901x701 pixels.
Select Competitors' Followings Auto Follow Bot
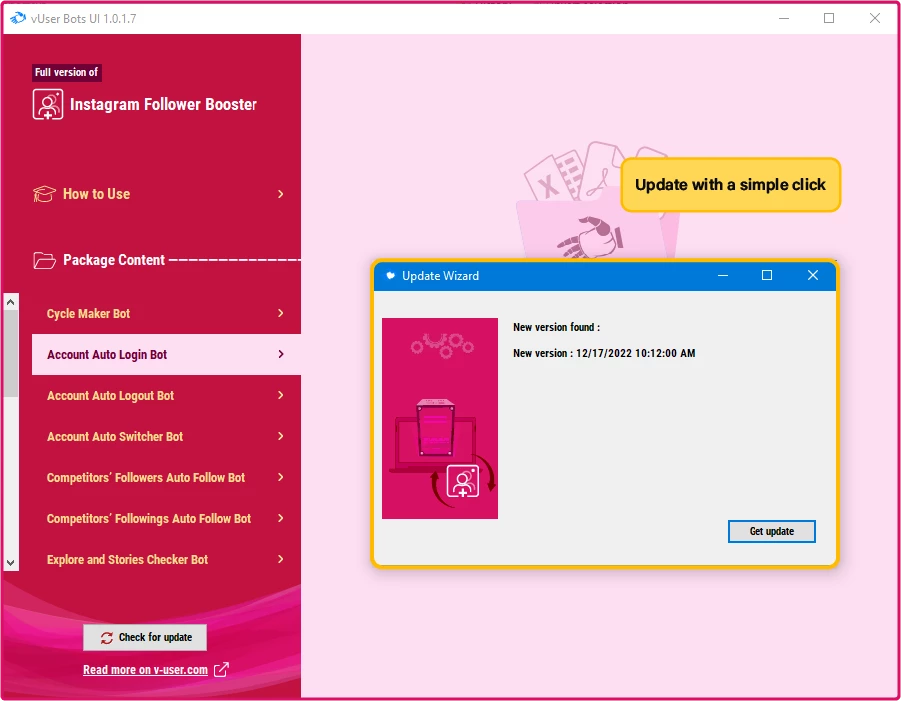166,518
